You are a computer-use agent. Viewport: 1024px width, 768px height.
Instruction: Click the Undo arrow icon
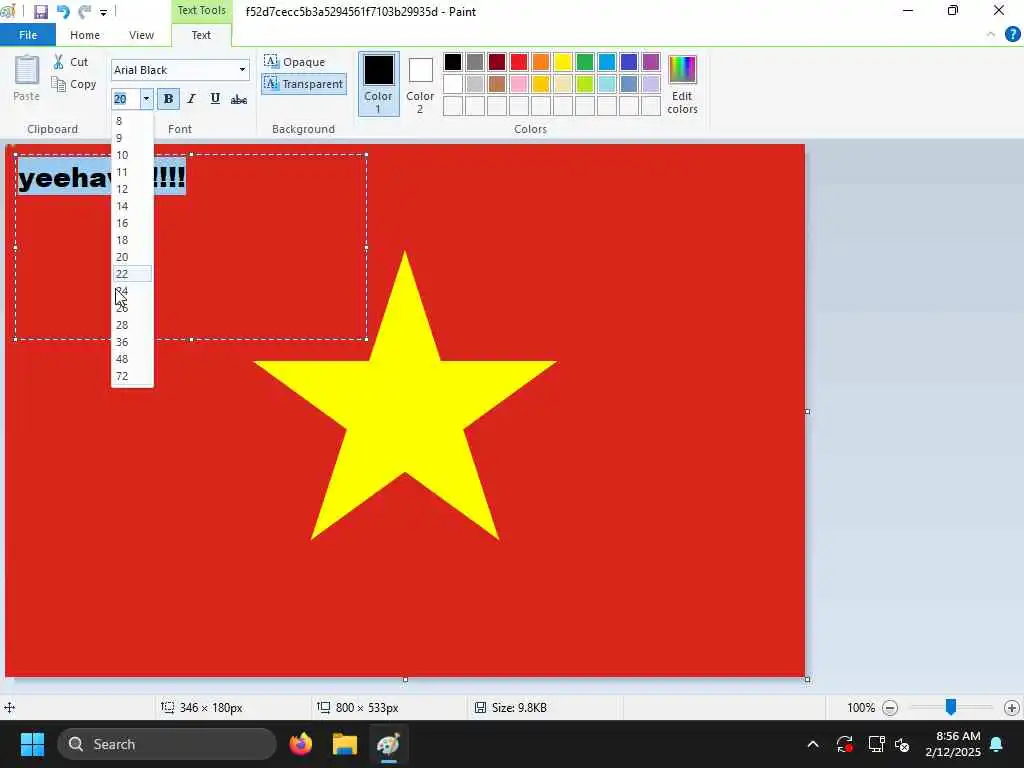coord(63,12)
